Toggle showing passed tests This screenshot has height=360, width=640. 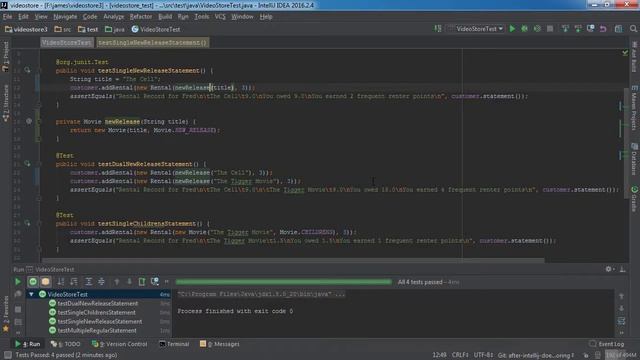[33, 282]
